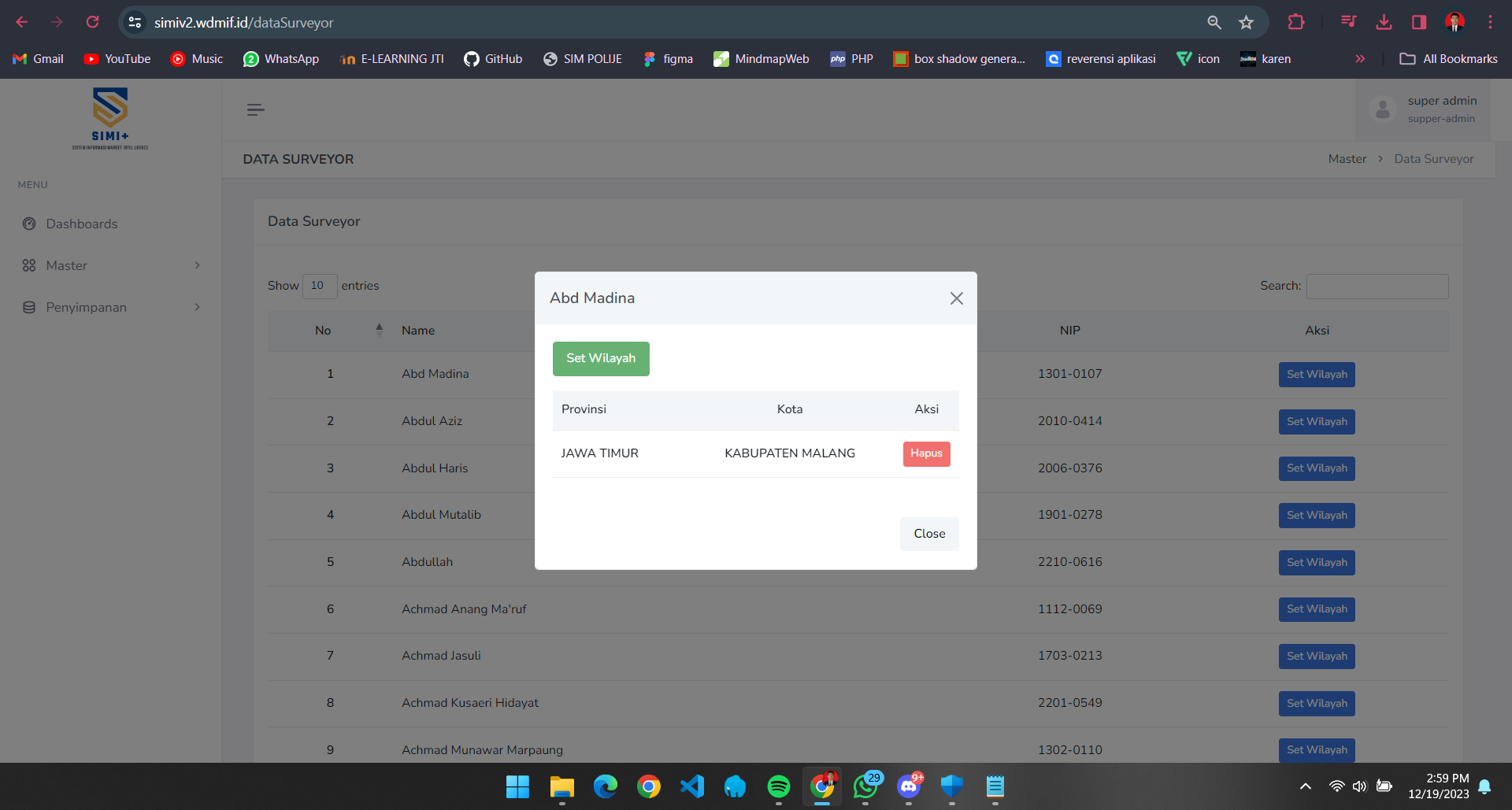Open the browser extensions puzzle icon
Viewport: 1512px width, 810px height.
pos(1295,22)
